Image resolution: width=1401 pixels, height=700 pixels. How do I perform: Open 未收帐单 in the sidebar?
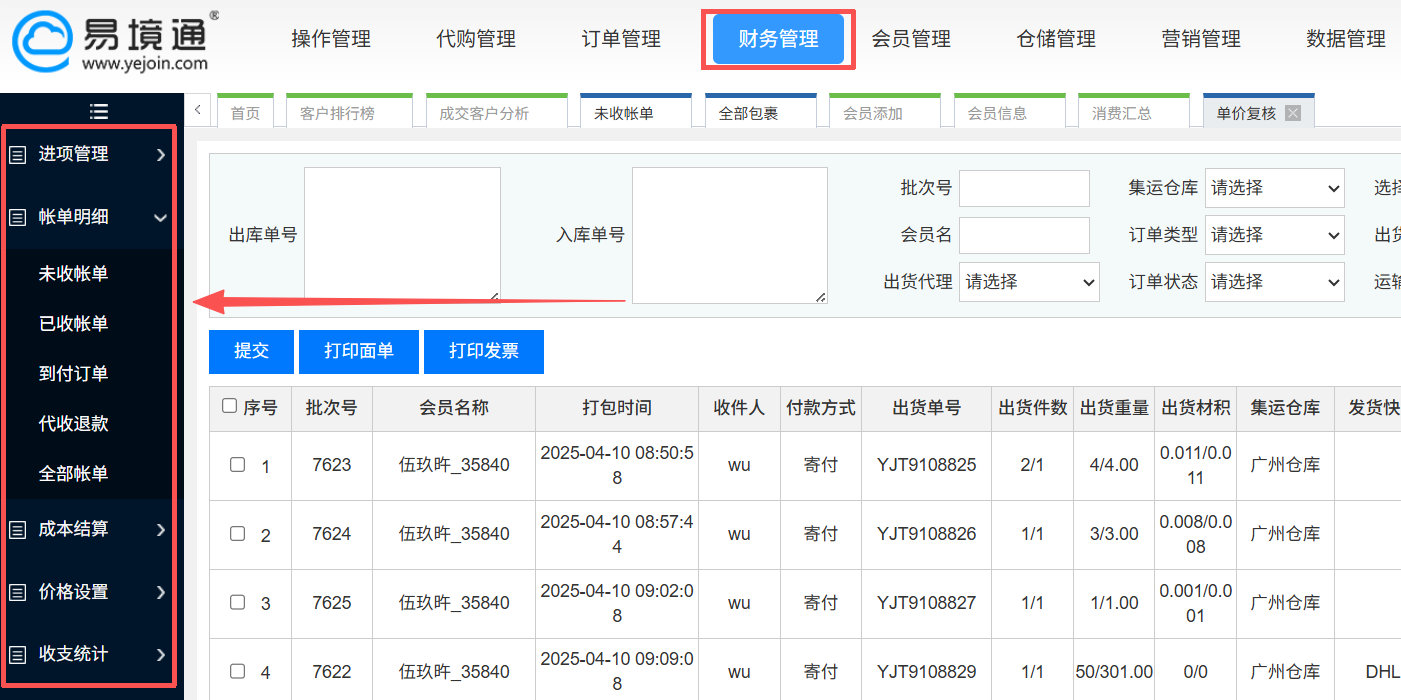(73, 274)
